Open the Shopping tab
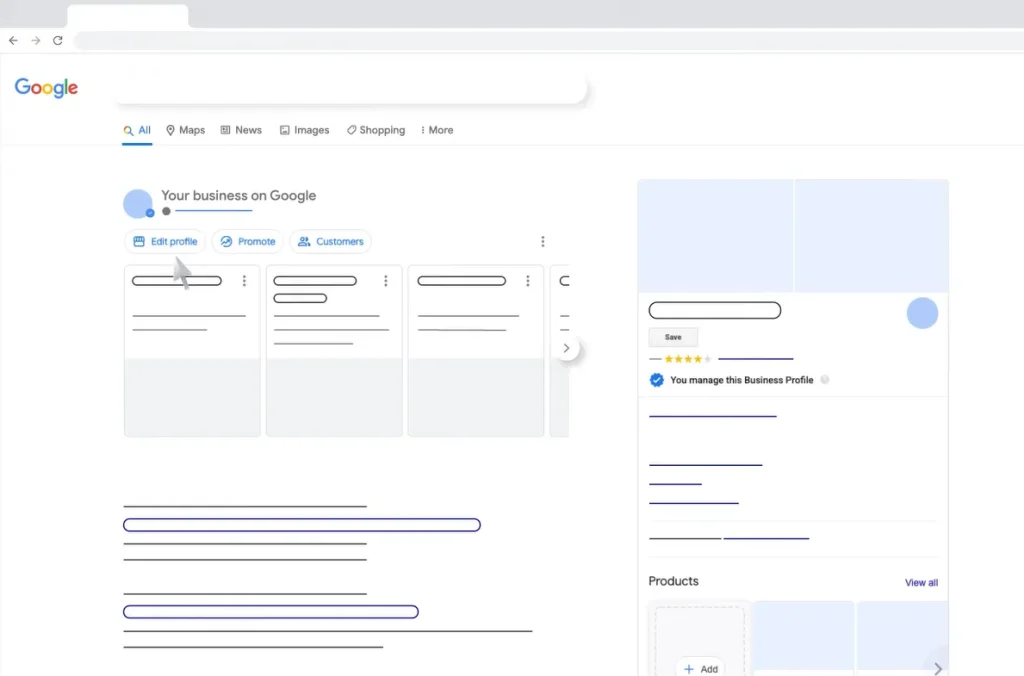This screenshot has height=676, width=1024. point(376,130)
